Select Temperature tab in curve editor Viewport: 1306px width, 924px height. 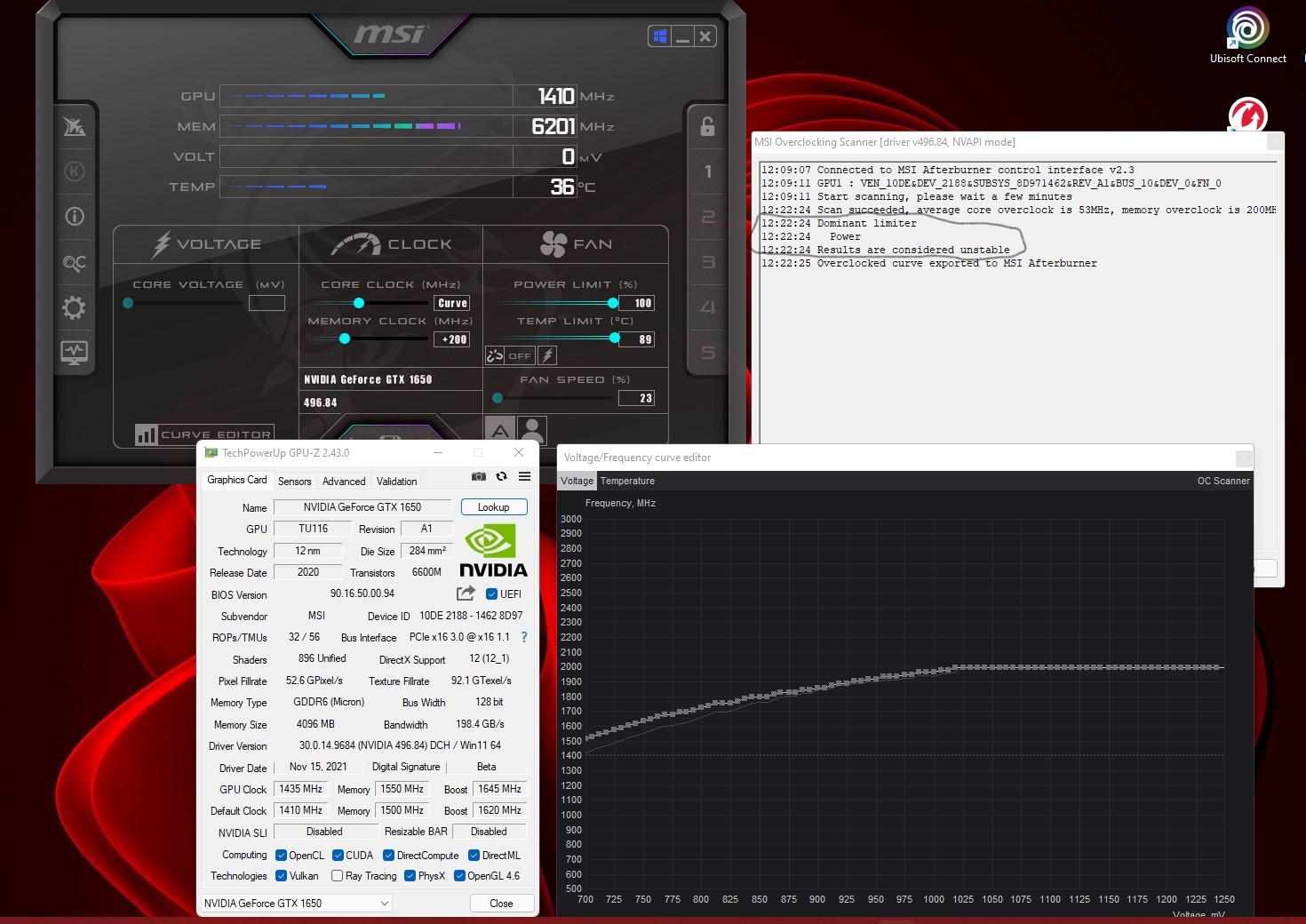point(627,481)
